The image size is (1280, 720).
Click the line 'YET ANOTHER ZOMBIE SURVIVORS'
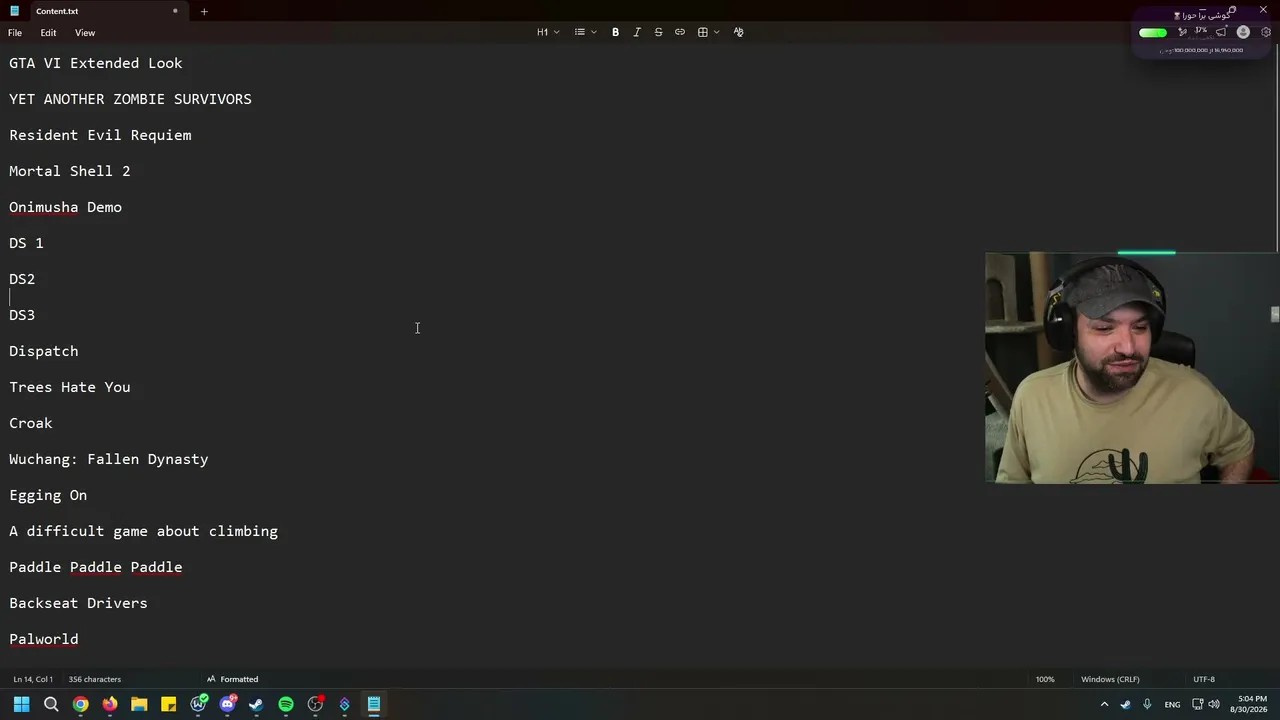[x=130, y=99]
